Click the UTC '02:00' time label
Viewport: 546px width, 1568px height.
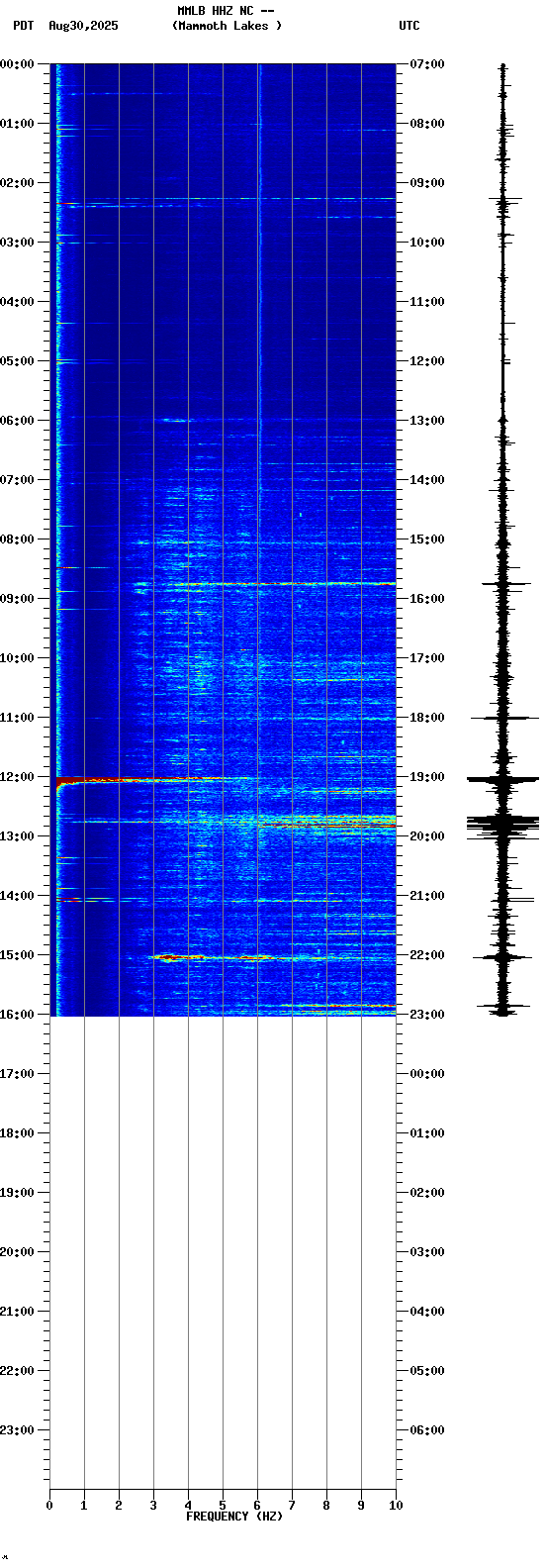click(x=427, y=1193)
